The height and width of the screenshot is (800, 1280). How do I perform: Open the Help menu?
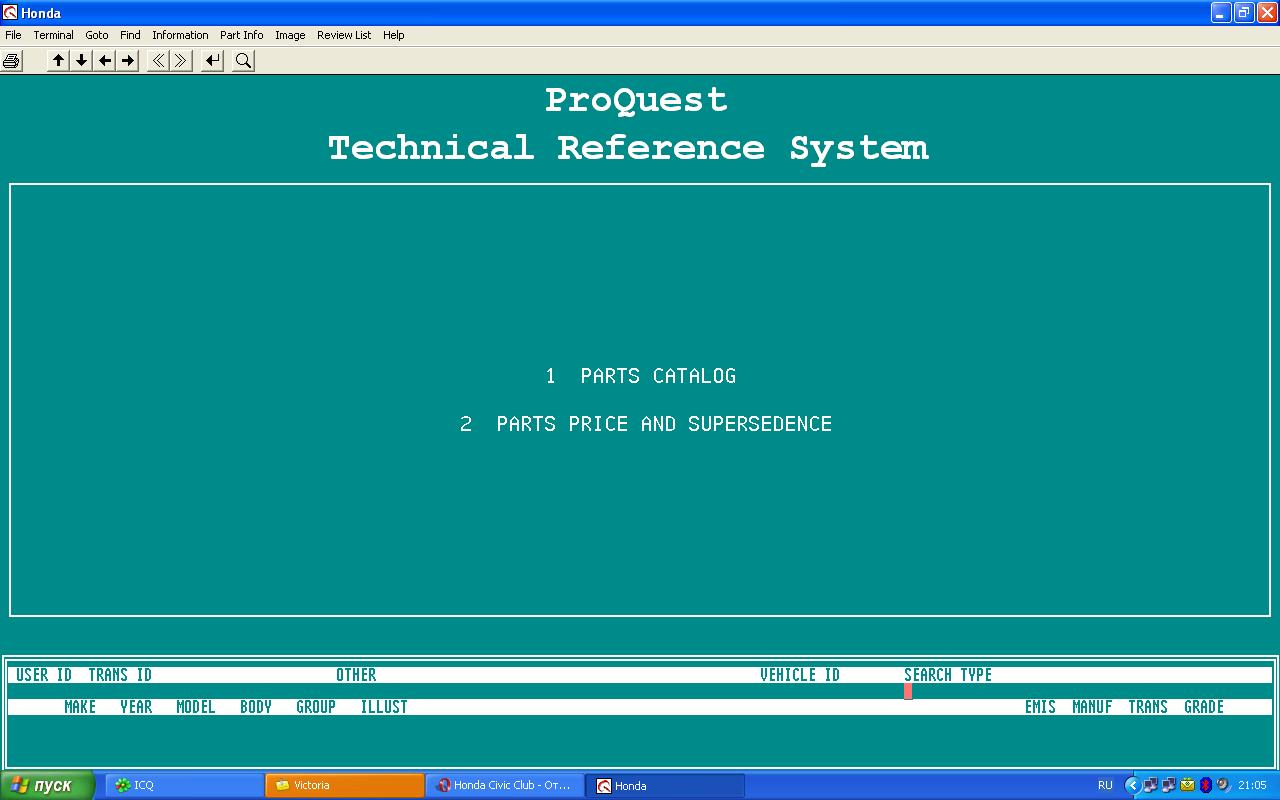click(394, 35)
